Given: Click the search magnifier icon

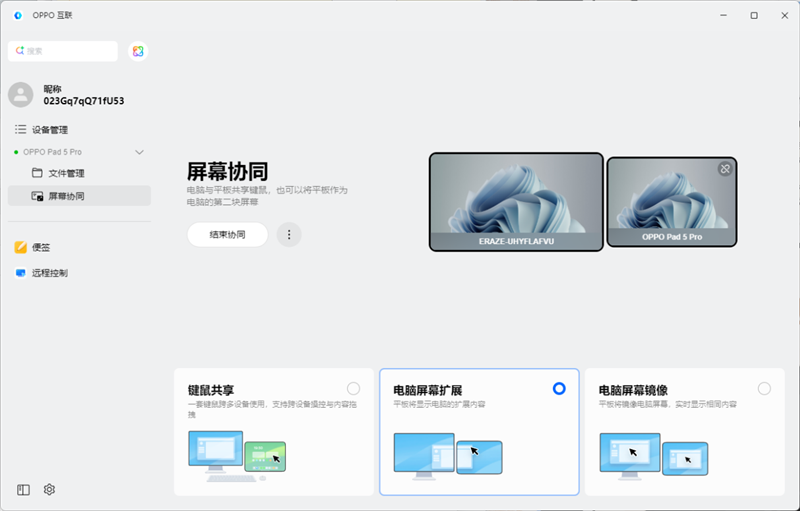Looking at the screenshot, I should tap(20, 50).
